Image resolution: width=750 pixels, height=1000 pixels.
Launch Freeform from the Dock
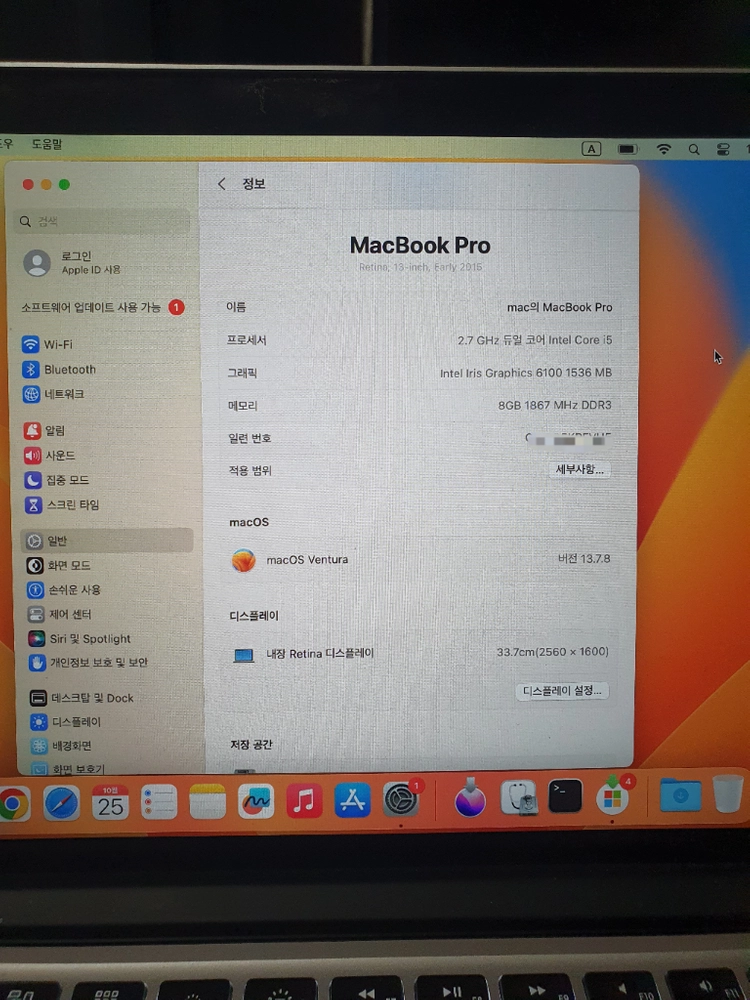(256, 800)
